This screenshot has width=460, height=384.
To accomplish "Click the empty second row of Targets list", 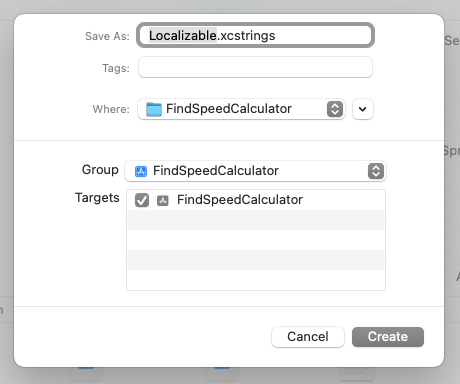I will pos(256,220).
